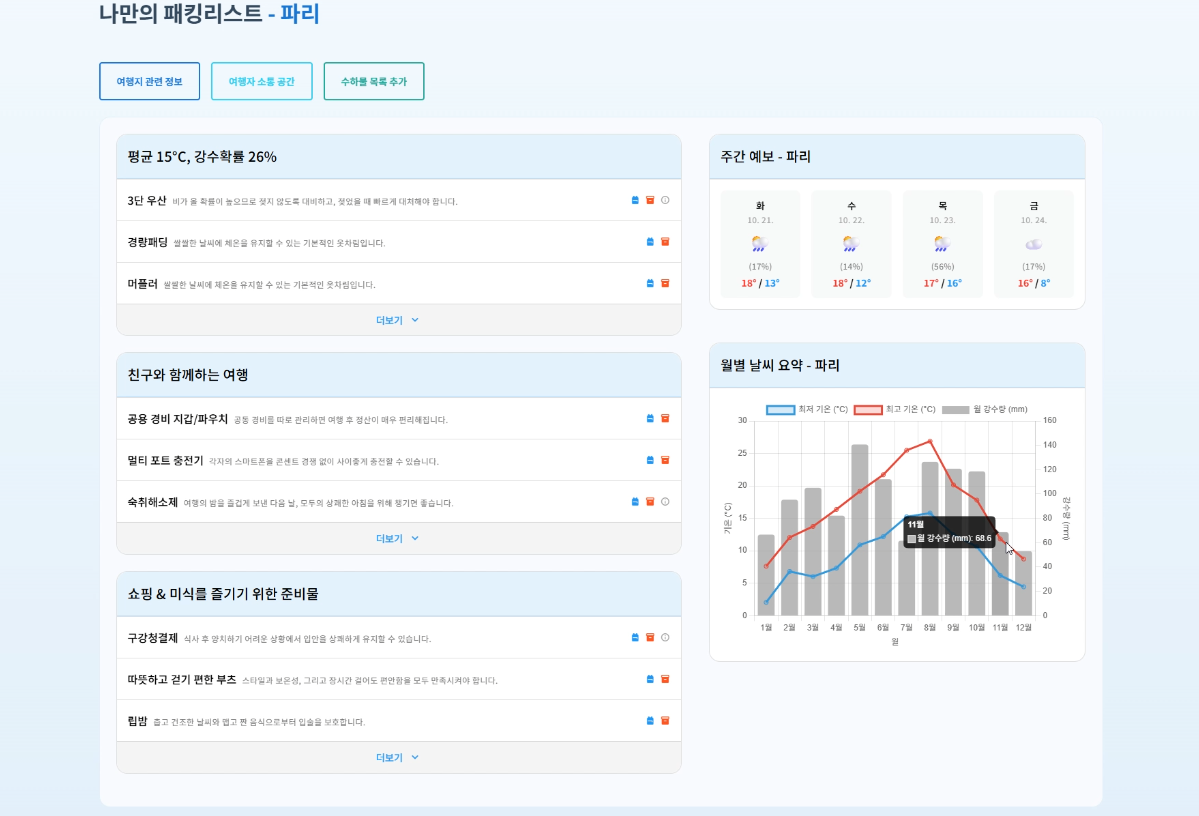Expand 더보기 under 쇼핑 & 미식 section

click(x=398, y=757)
